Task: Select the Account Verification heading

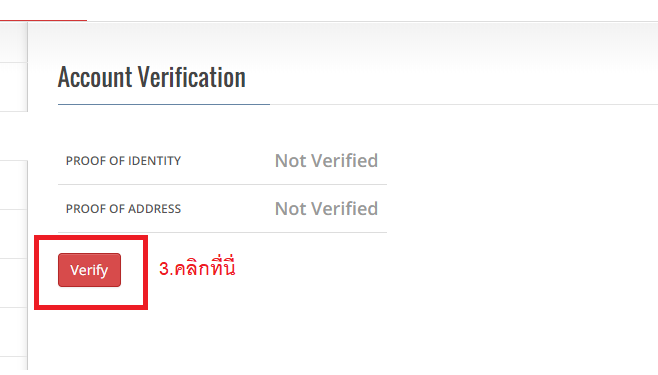Action: [x=151, y=78]
